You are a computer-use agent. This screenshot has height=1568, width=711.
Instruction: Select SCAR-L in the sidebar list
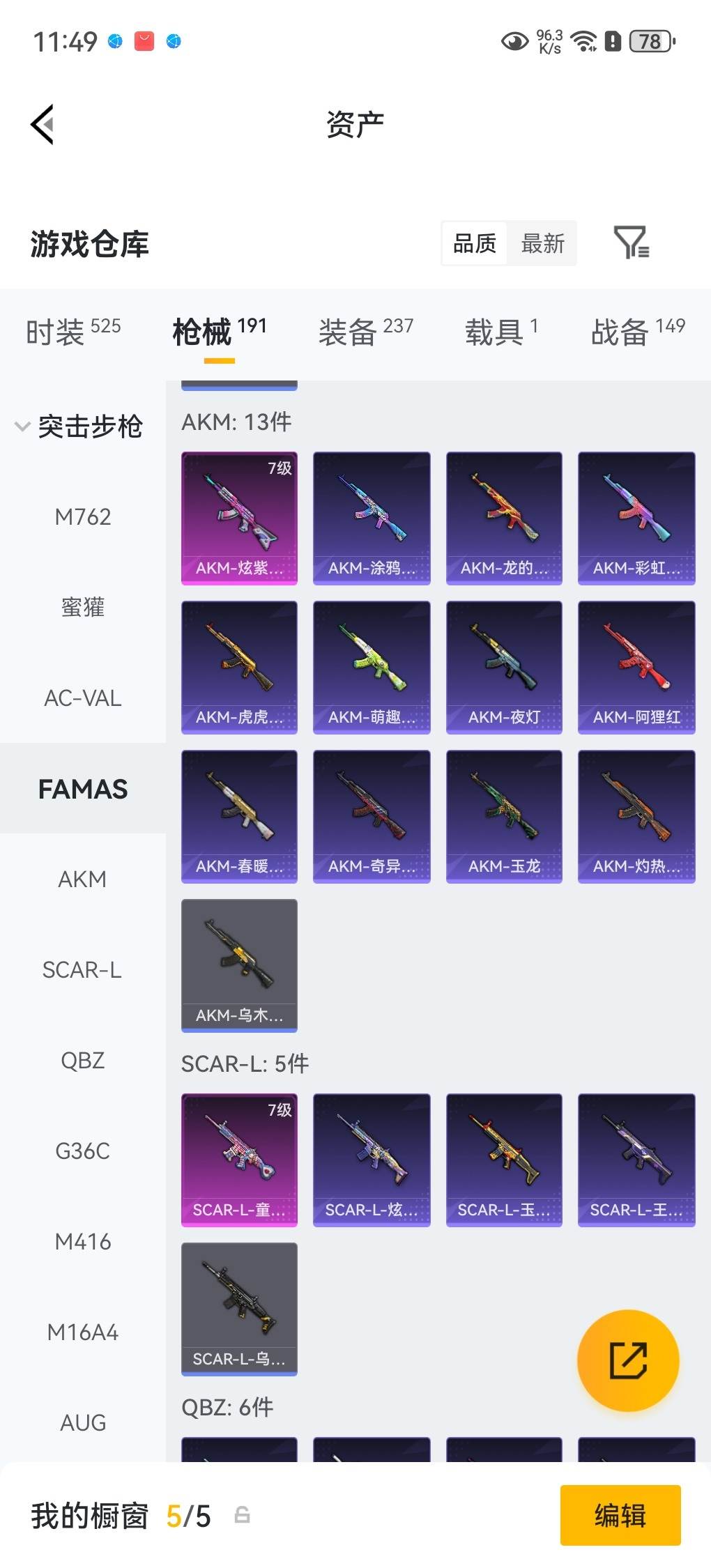83,970
